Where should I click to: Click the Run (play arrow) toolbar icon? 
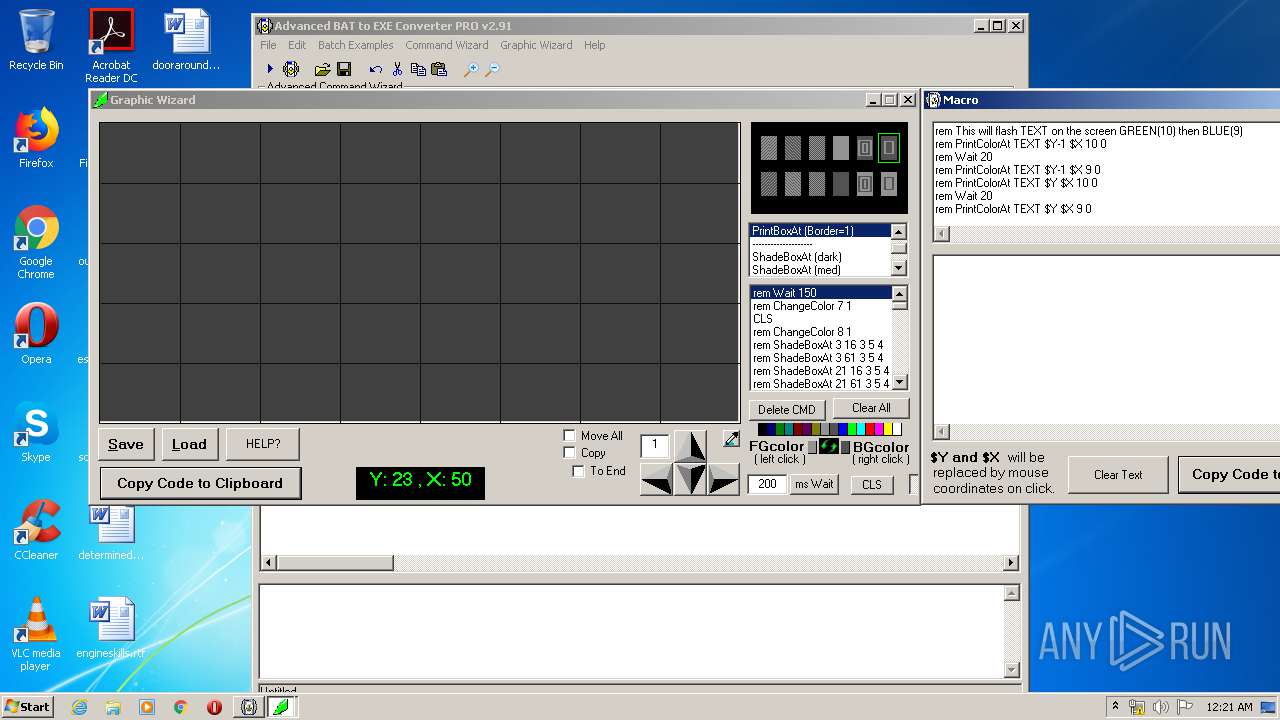[270, 69]
